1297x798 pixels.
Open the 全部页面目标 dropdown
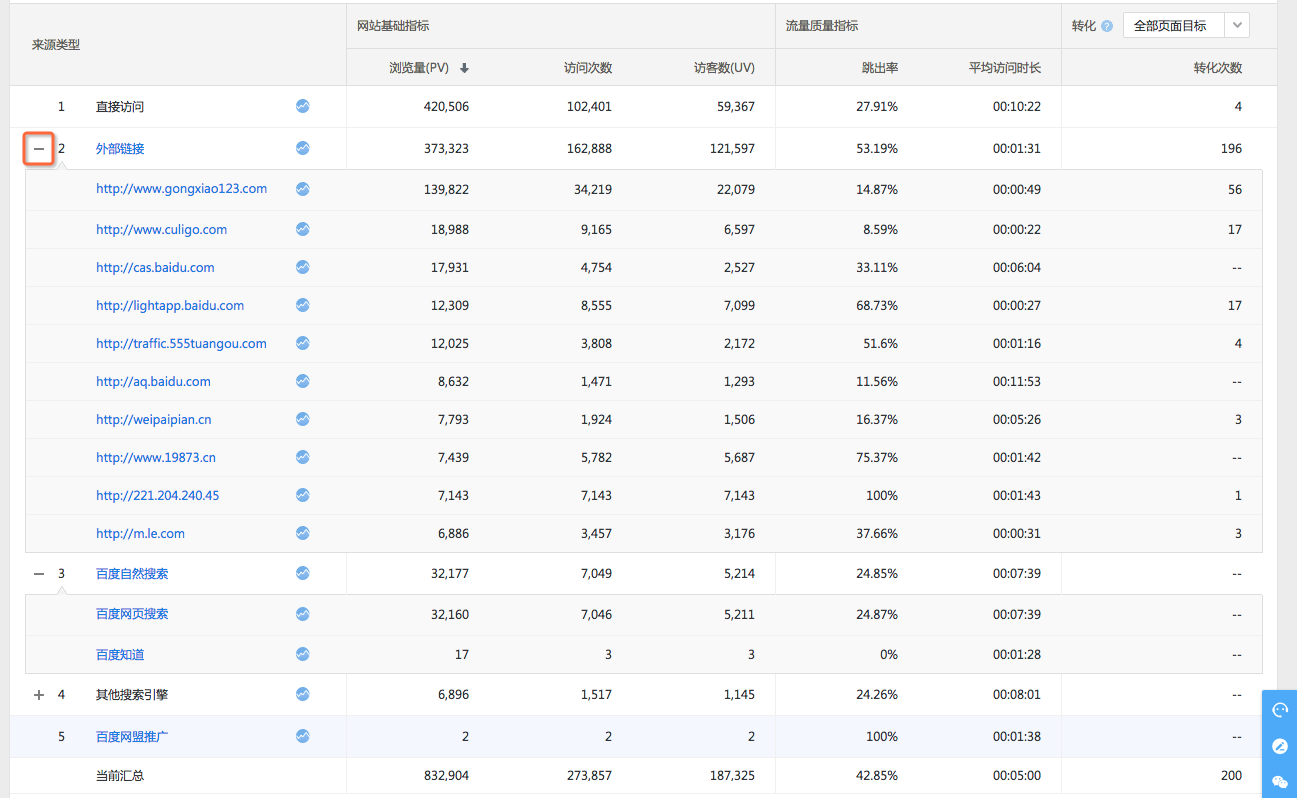[x=1186, y=26]
